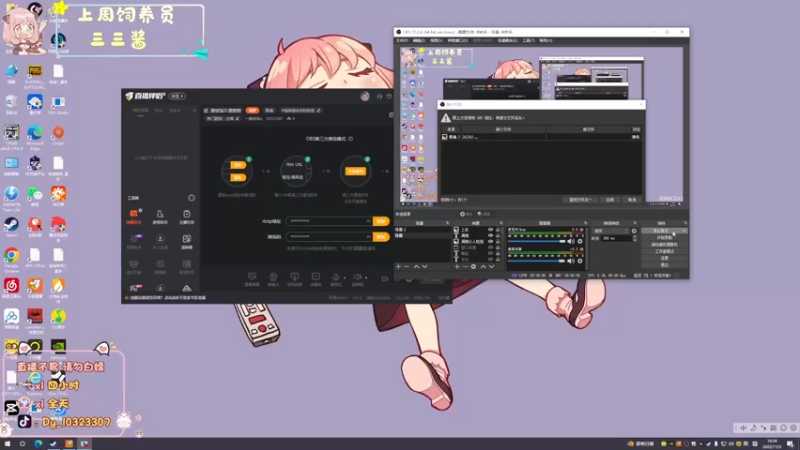The width and height of the screenshot is (800, 450).
Task: Click the profile avatar in streaming companion
Action: tap(365, 96)
